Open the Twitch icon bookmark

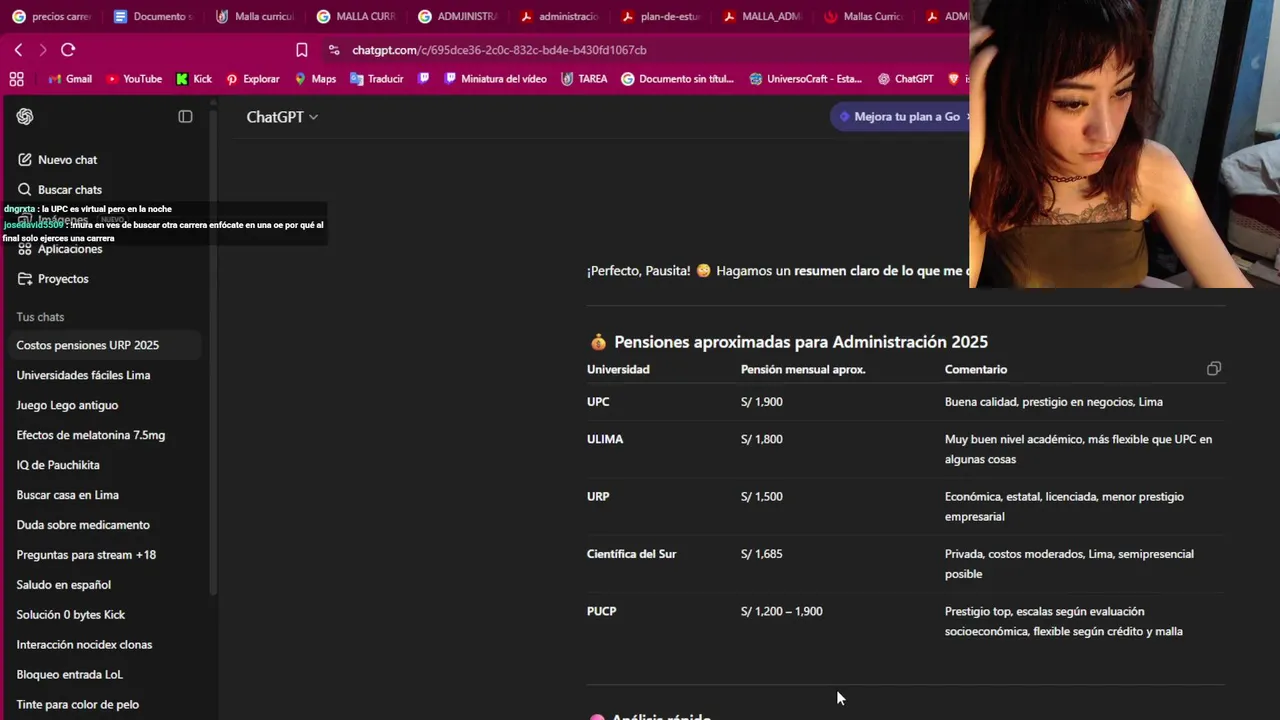(x=424, y=79)
